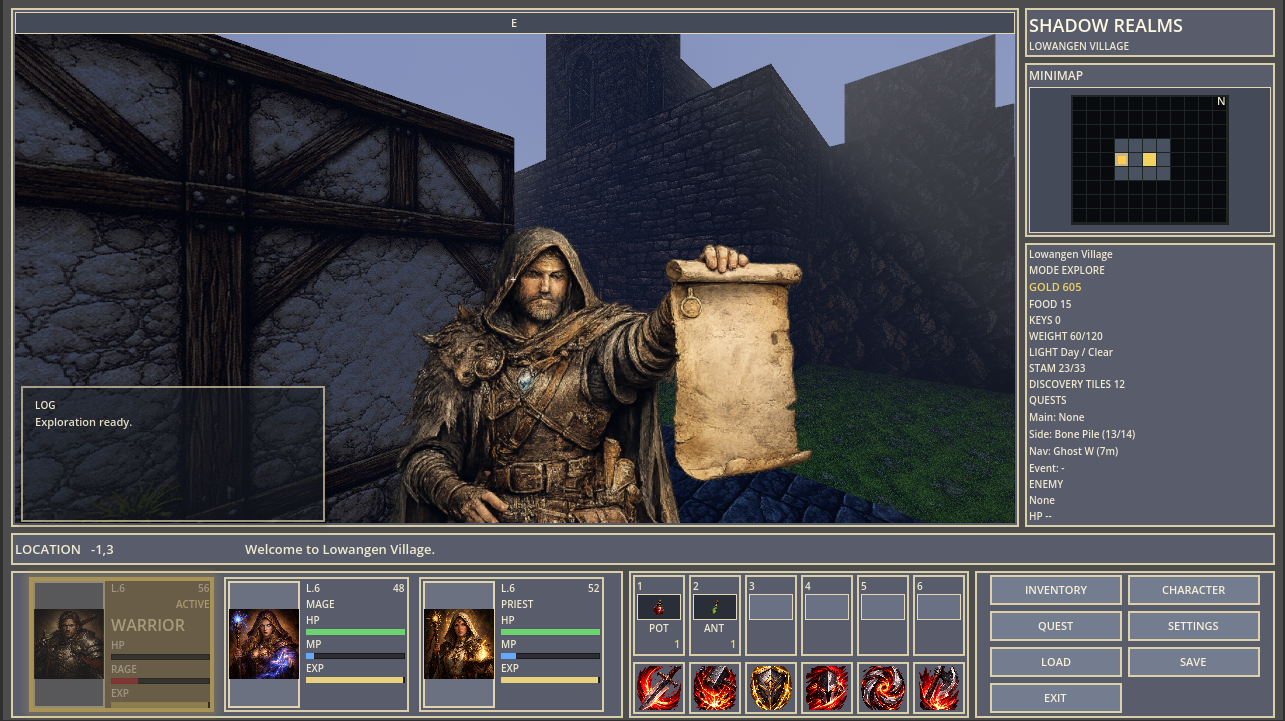Screen dimensions: 1285x721
Task: Click the MINIMAP panel heading
Action: [1056, 75]
